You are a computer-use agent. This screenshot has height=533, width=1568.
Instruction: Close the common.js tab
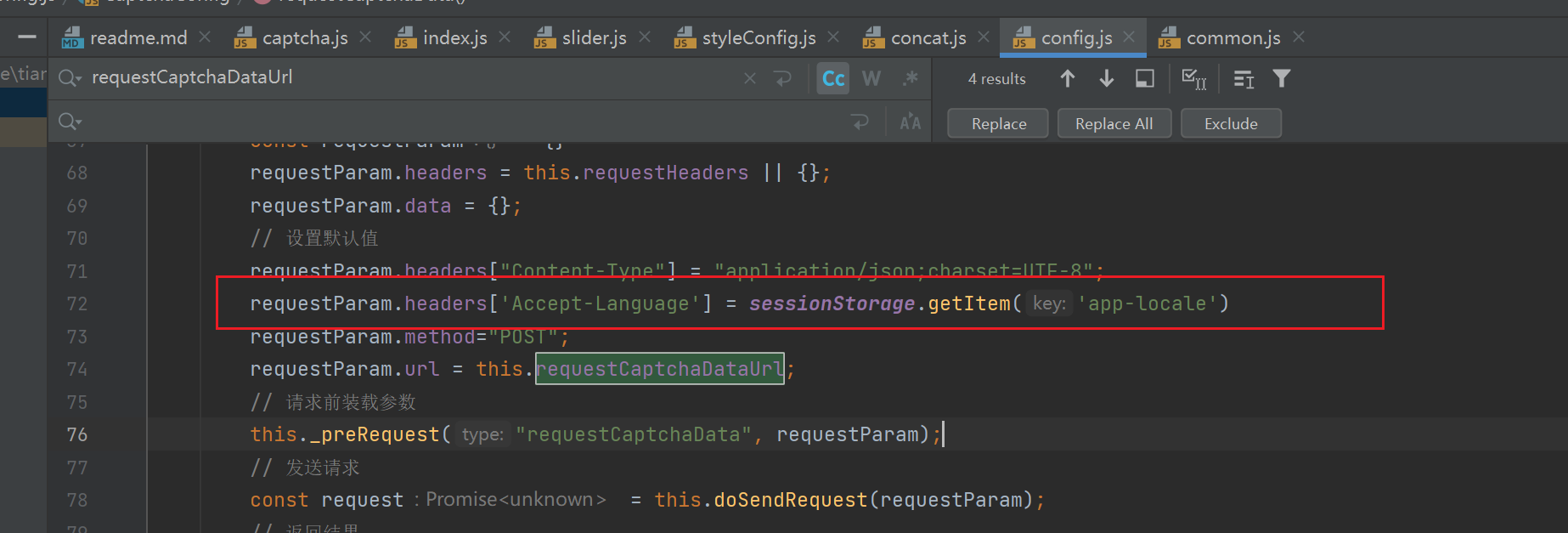tap(1299, 37)
